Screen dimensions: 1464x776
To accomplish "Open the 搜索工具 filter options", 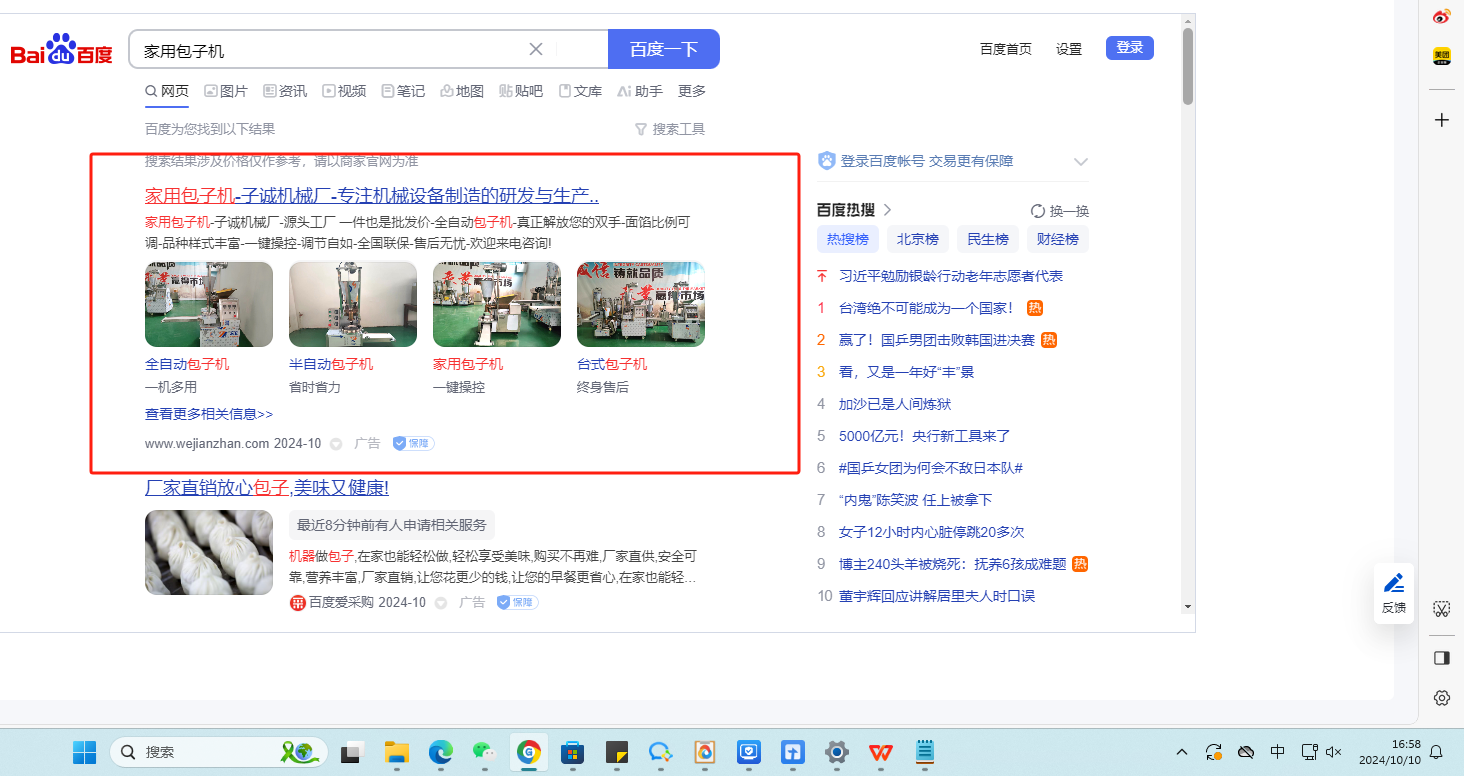I will tap(670, 129).
